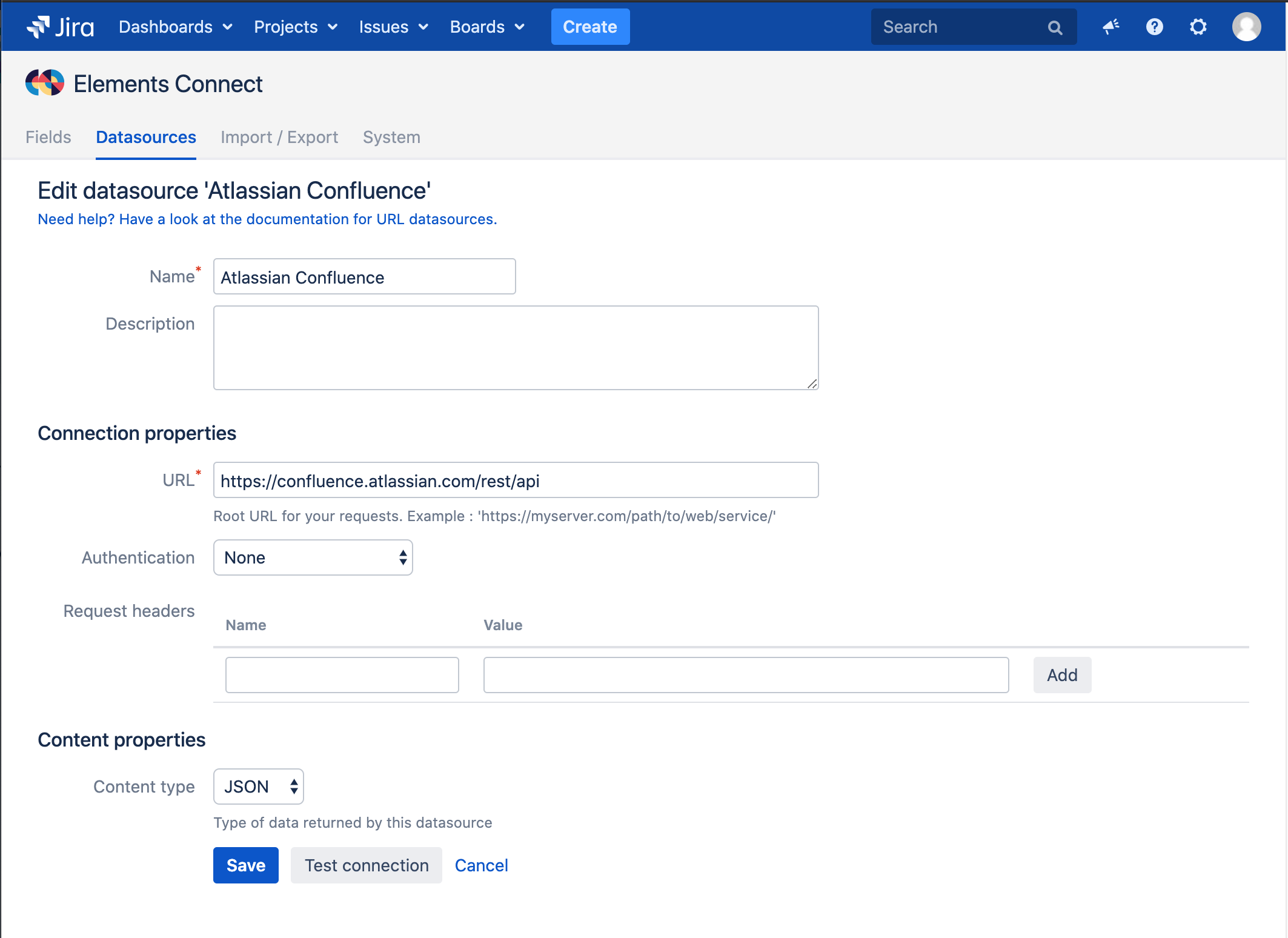Screen dimensions: 1288x938
Task: Expand the Dashboards menu
Action: click(175, 27)
